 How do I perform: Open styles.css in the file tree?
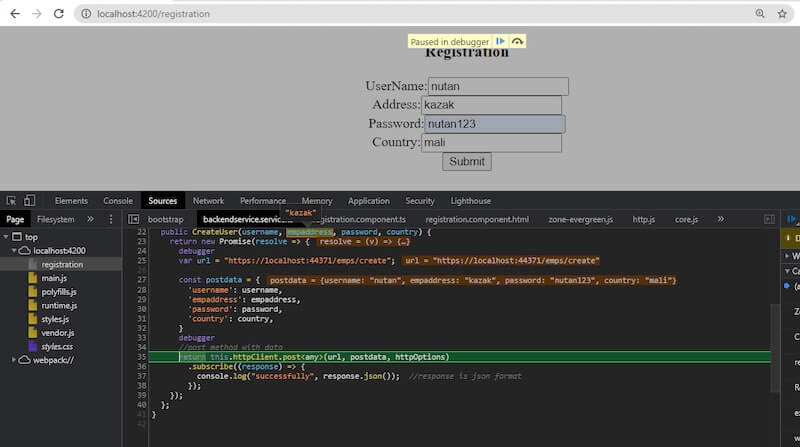(x=57, y=346)
